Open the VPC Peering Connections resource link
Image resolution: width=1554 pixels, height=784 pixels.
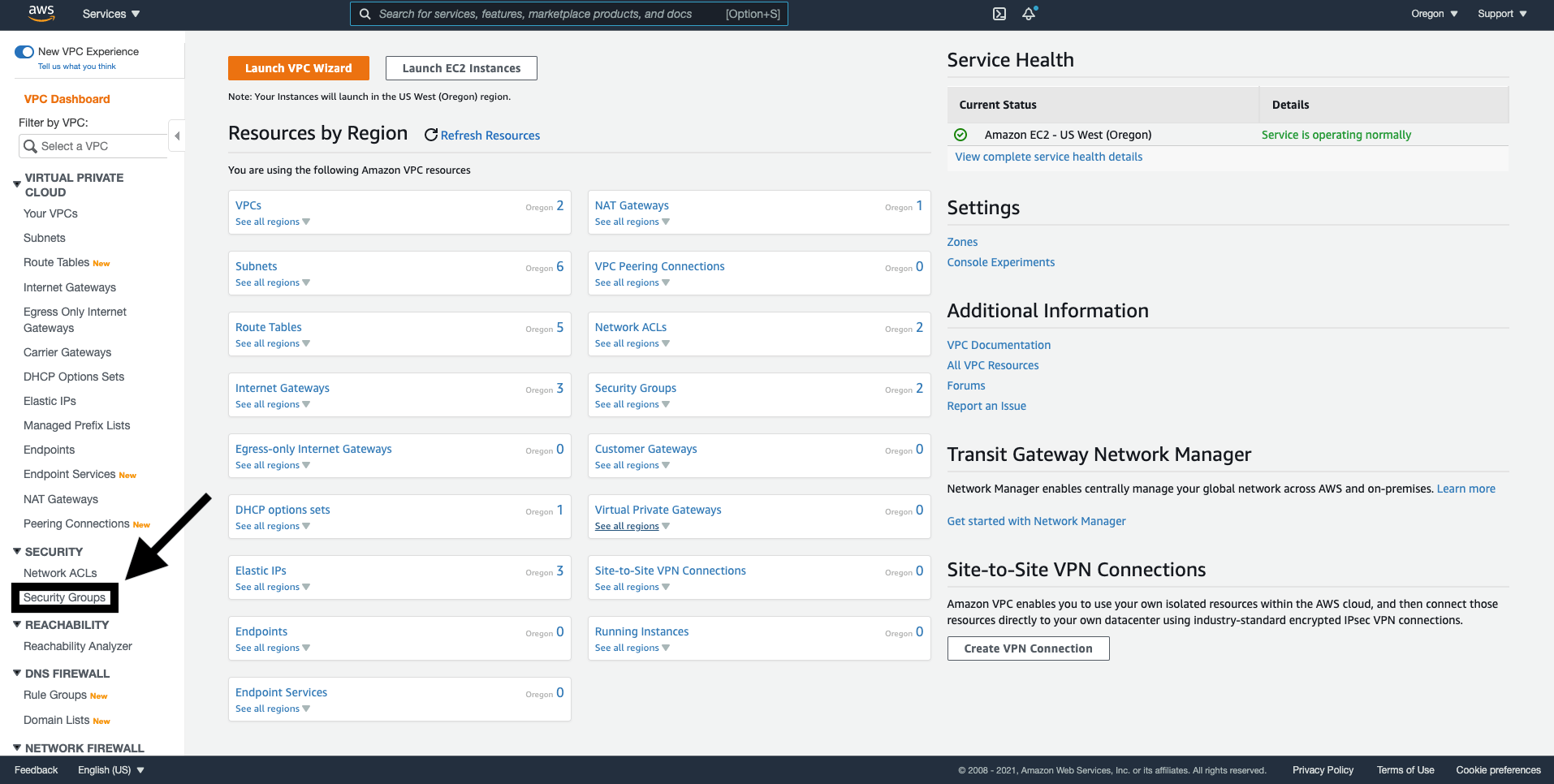pyautogui.click(x=660, y=266)
